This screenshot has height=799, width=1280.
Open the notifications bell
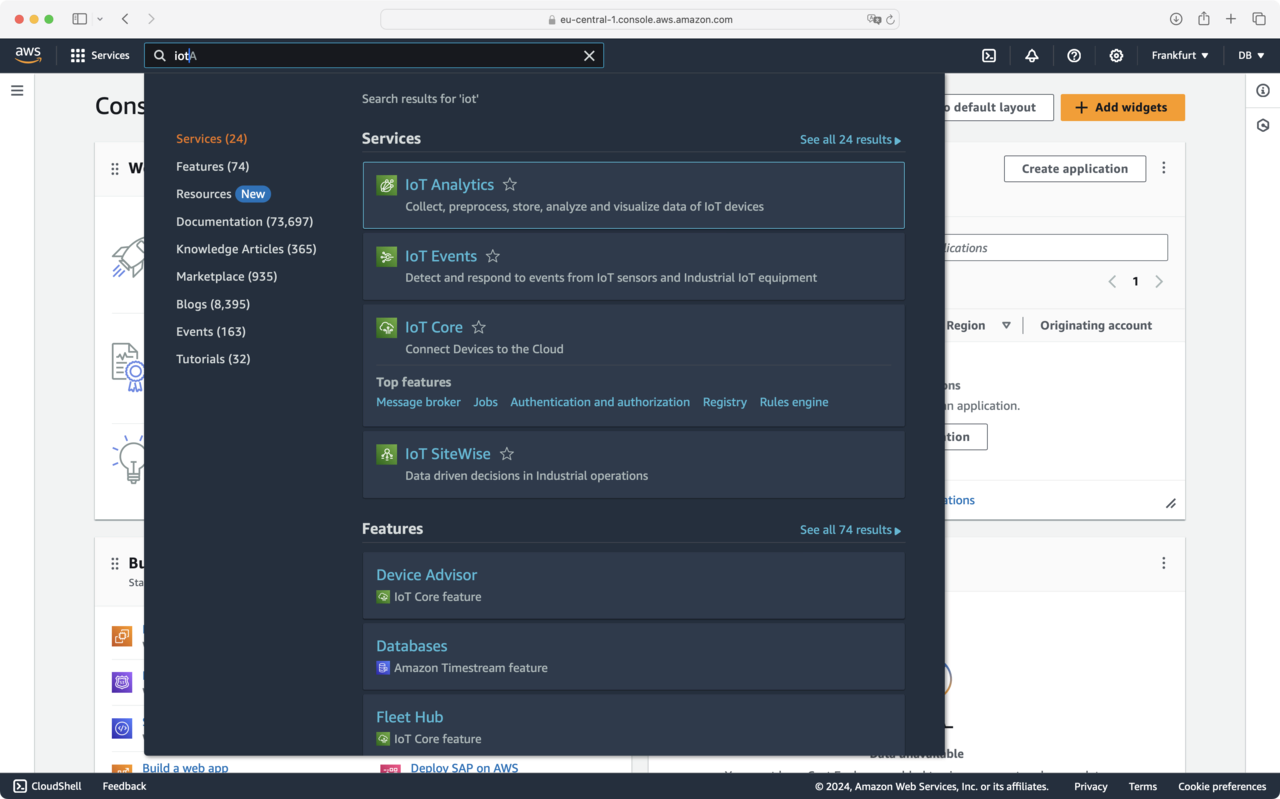pos(1031,56)
